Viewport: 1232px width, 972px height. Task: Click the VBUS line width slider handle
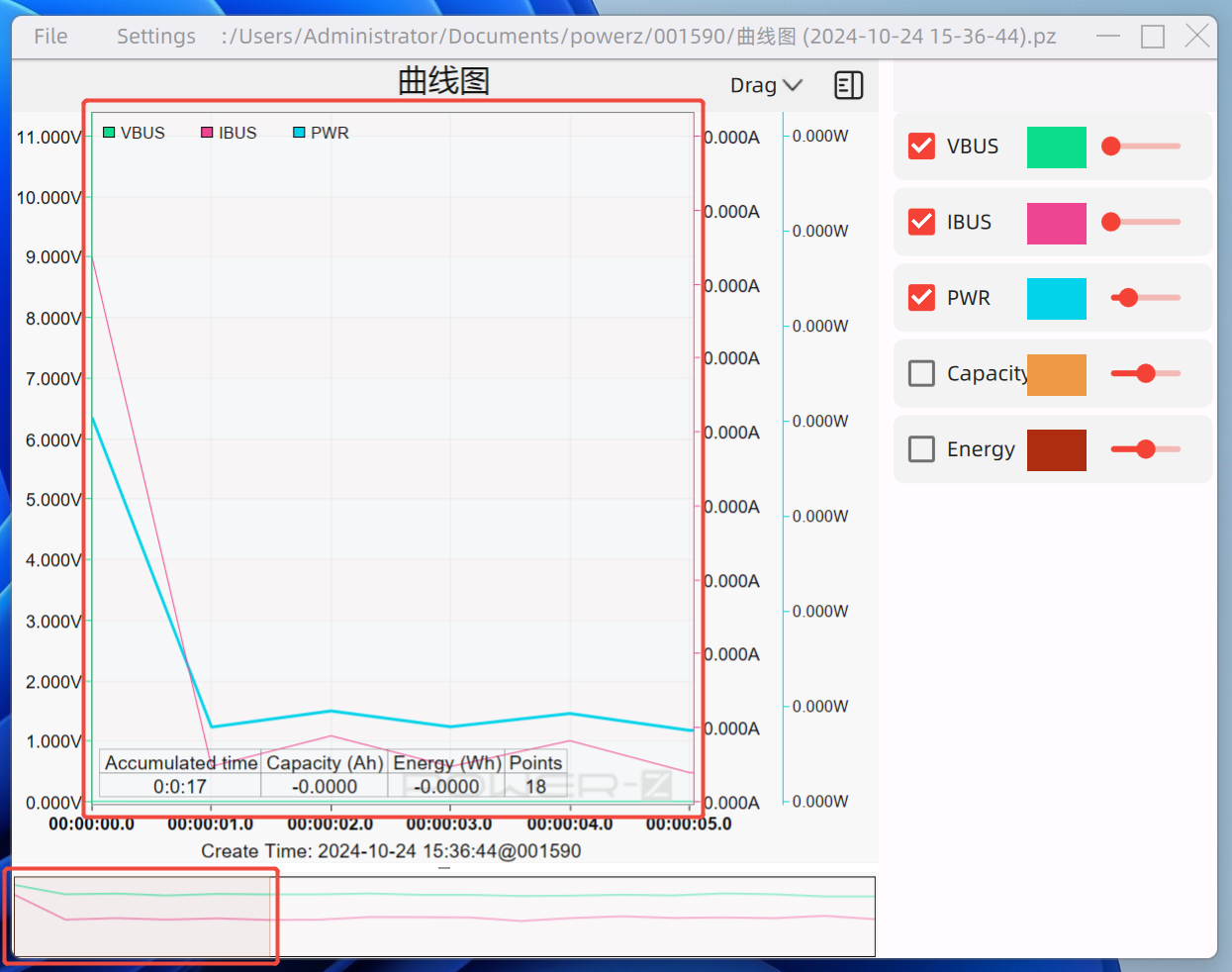(1111, 146)
